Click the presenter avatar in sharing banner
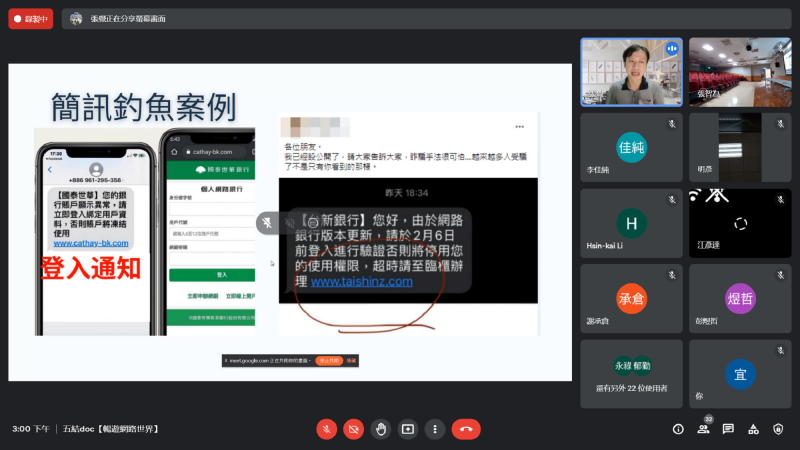 coord(76,19)
